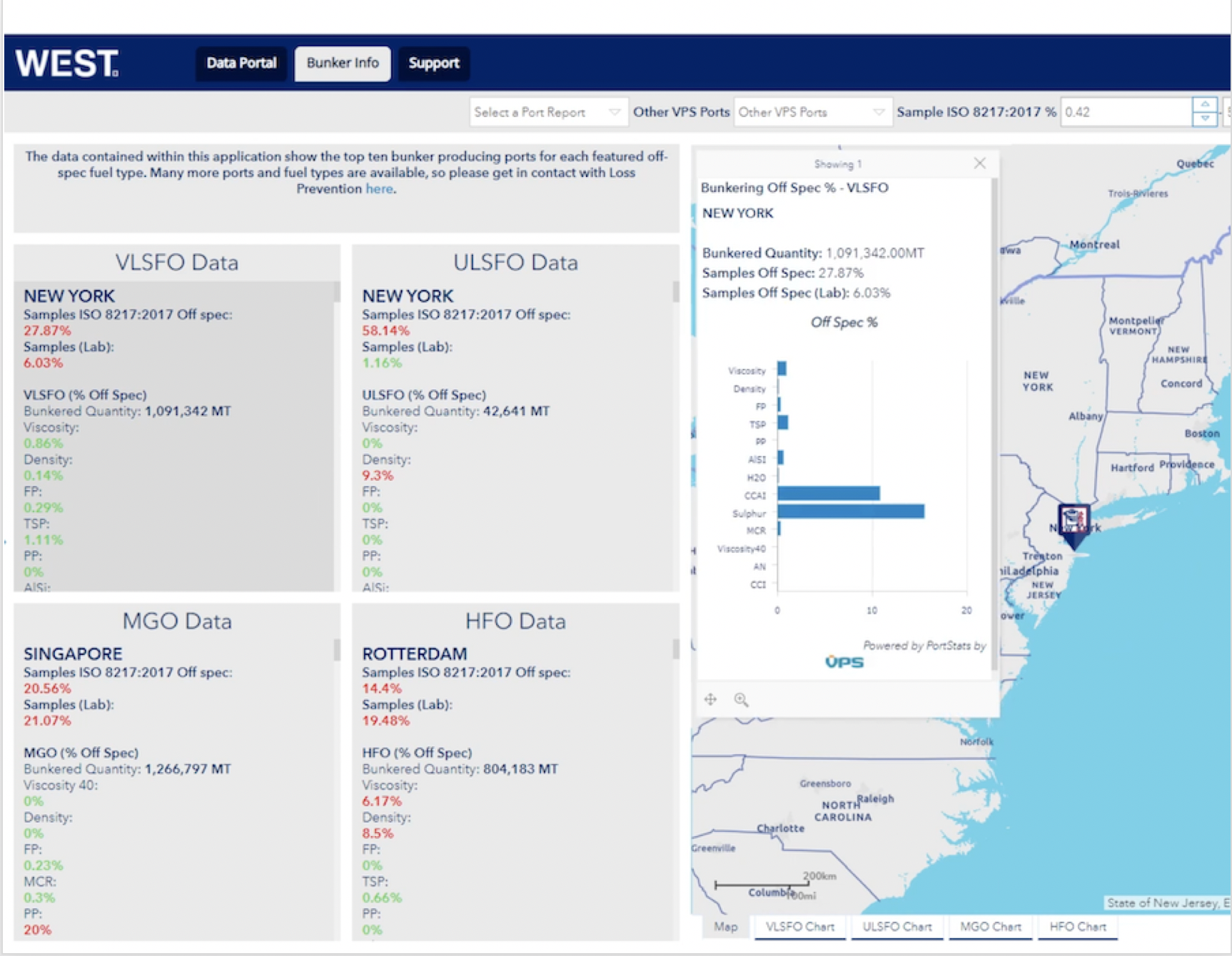Decrease the sample percent stepper down arrow
Viewport: 1232px width, 956px height.
click(1205, 119)
